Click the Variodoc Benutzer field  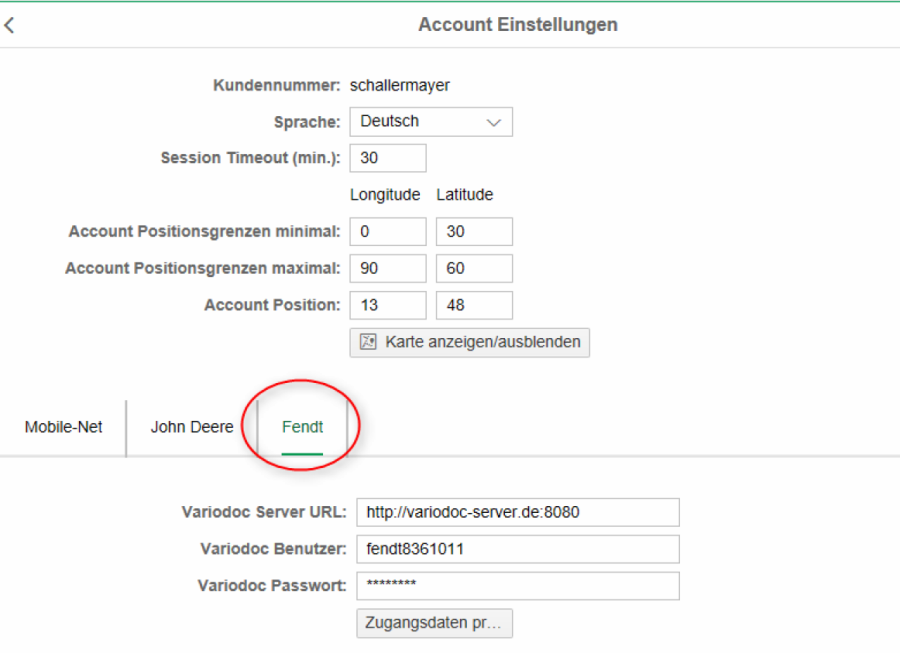pos(518,549)
